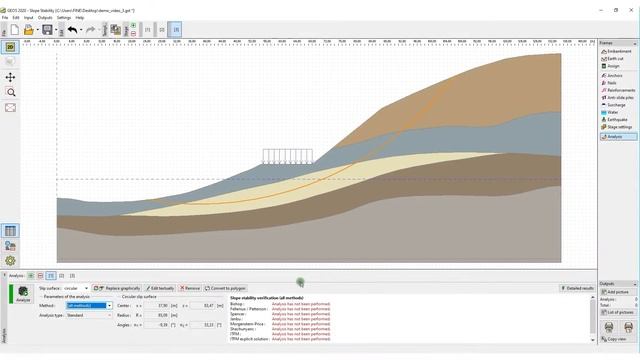This screenshot has width=640, height=360.
Task: Open the Help menu
Action: [80, 18]
